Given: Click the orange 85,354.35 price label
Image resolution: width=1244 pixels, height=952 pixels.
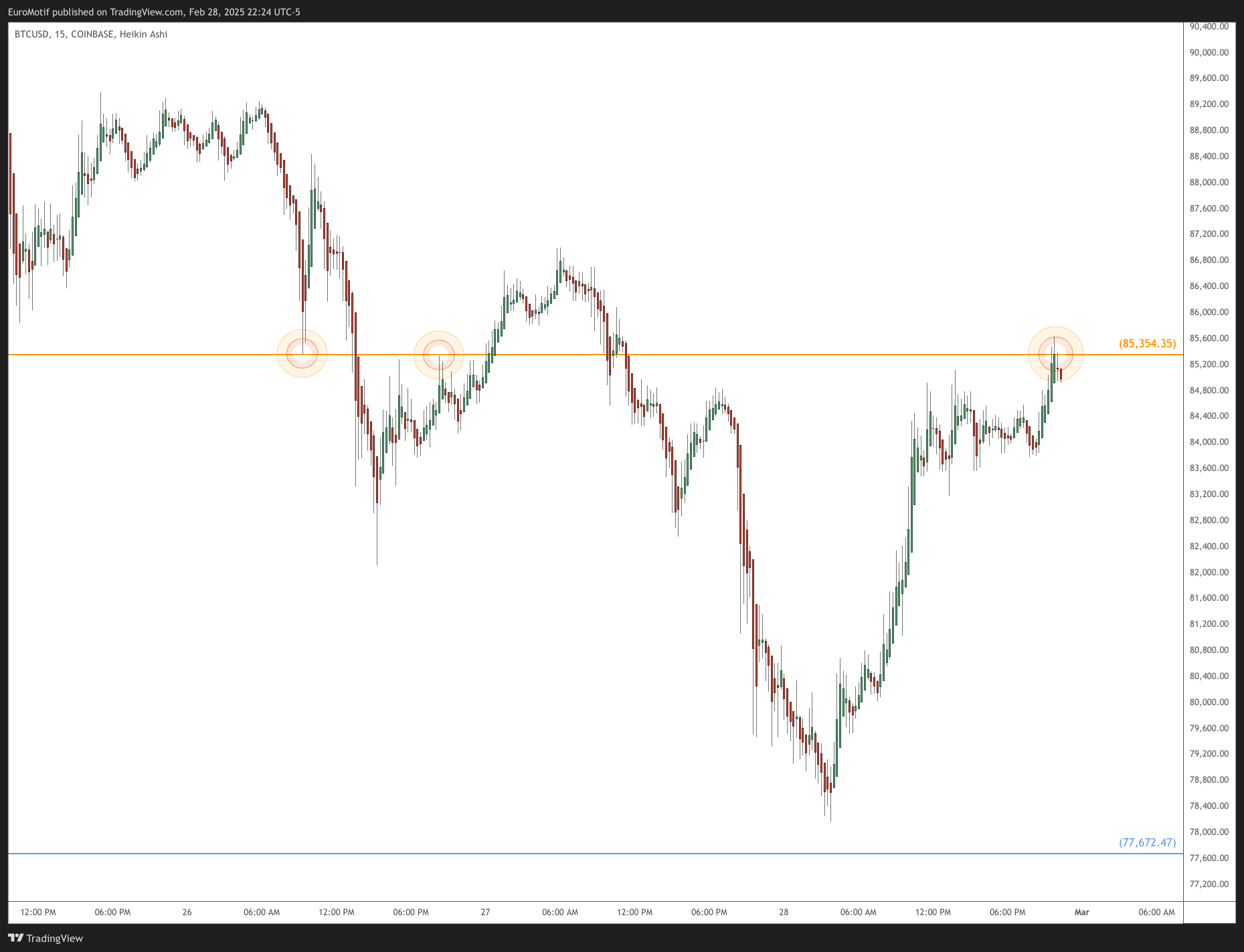Looking at the screenshot, I should pos(1147,343).
